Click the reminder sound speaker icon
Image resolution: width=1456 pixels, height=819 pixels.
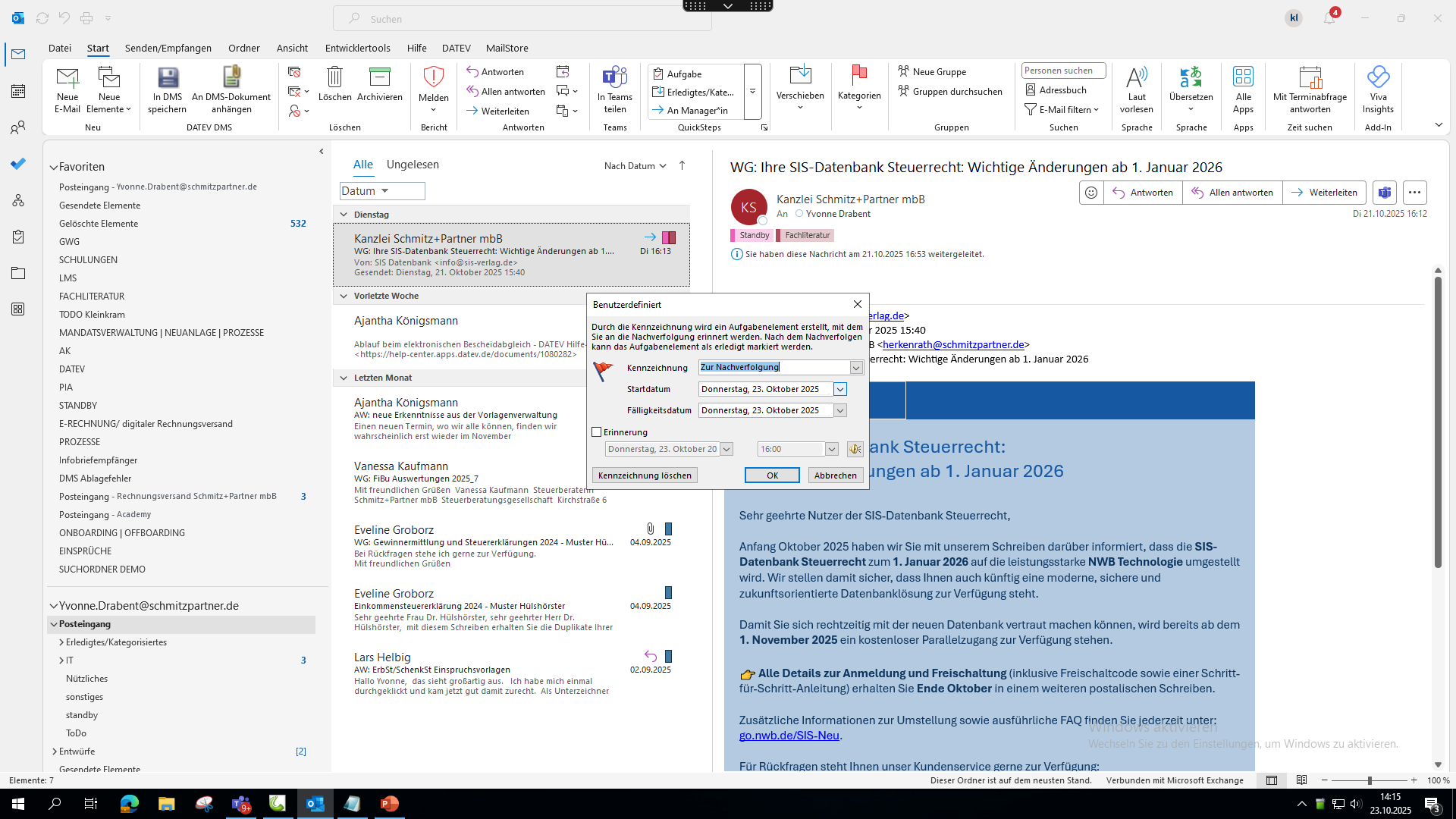855,449
